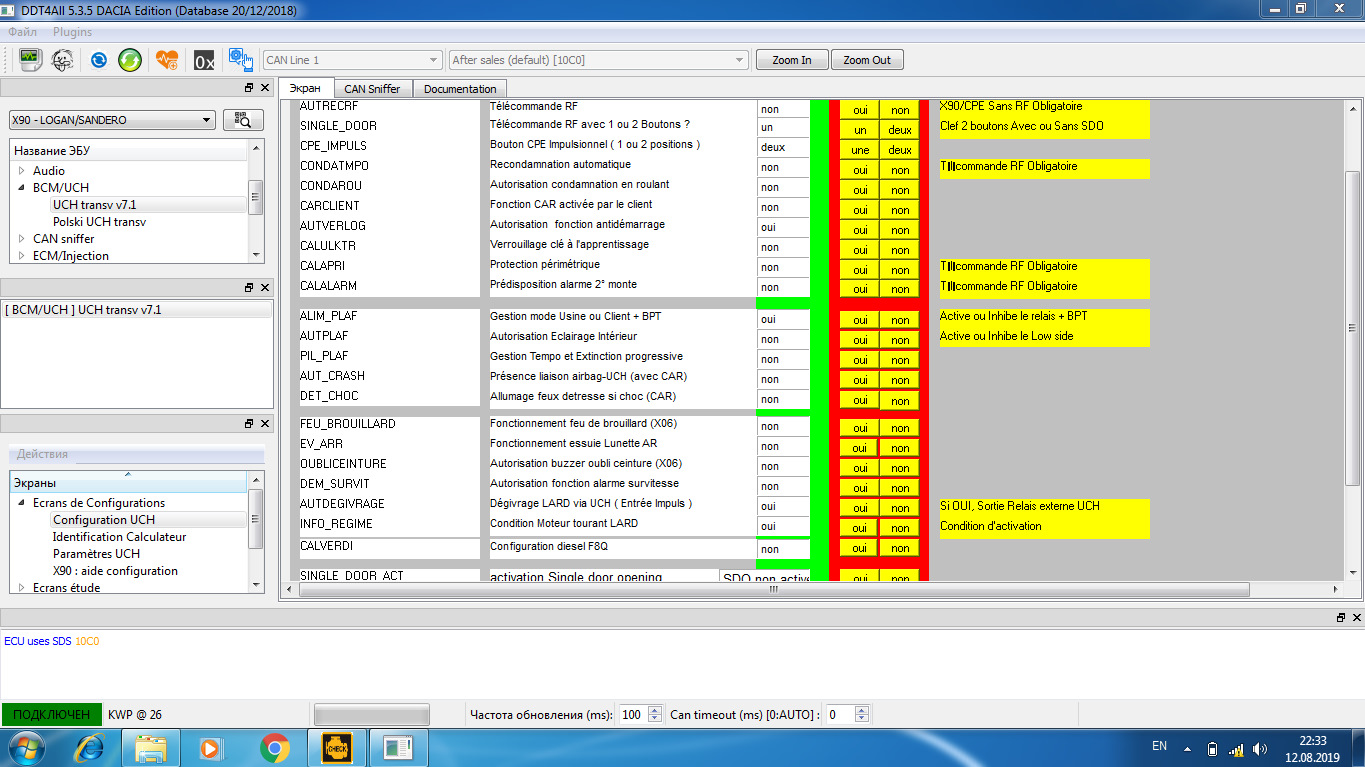The image size is (1365, 767).
Task: Open the Windows Start menu
Action: point(24,747)
